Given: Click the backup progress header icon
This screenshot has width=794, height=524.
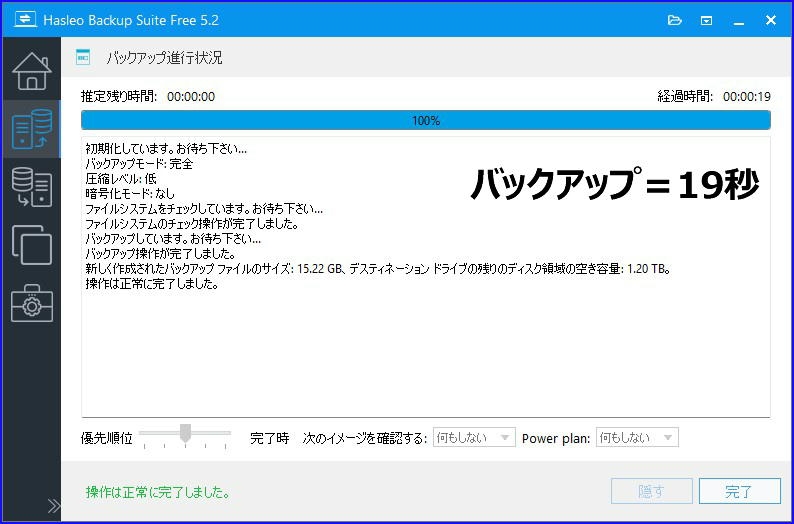Looking at the screenshot, I should click(83, 57).
